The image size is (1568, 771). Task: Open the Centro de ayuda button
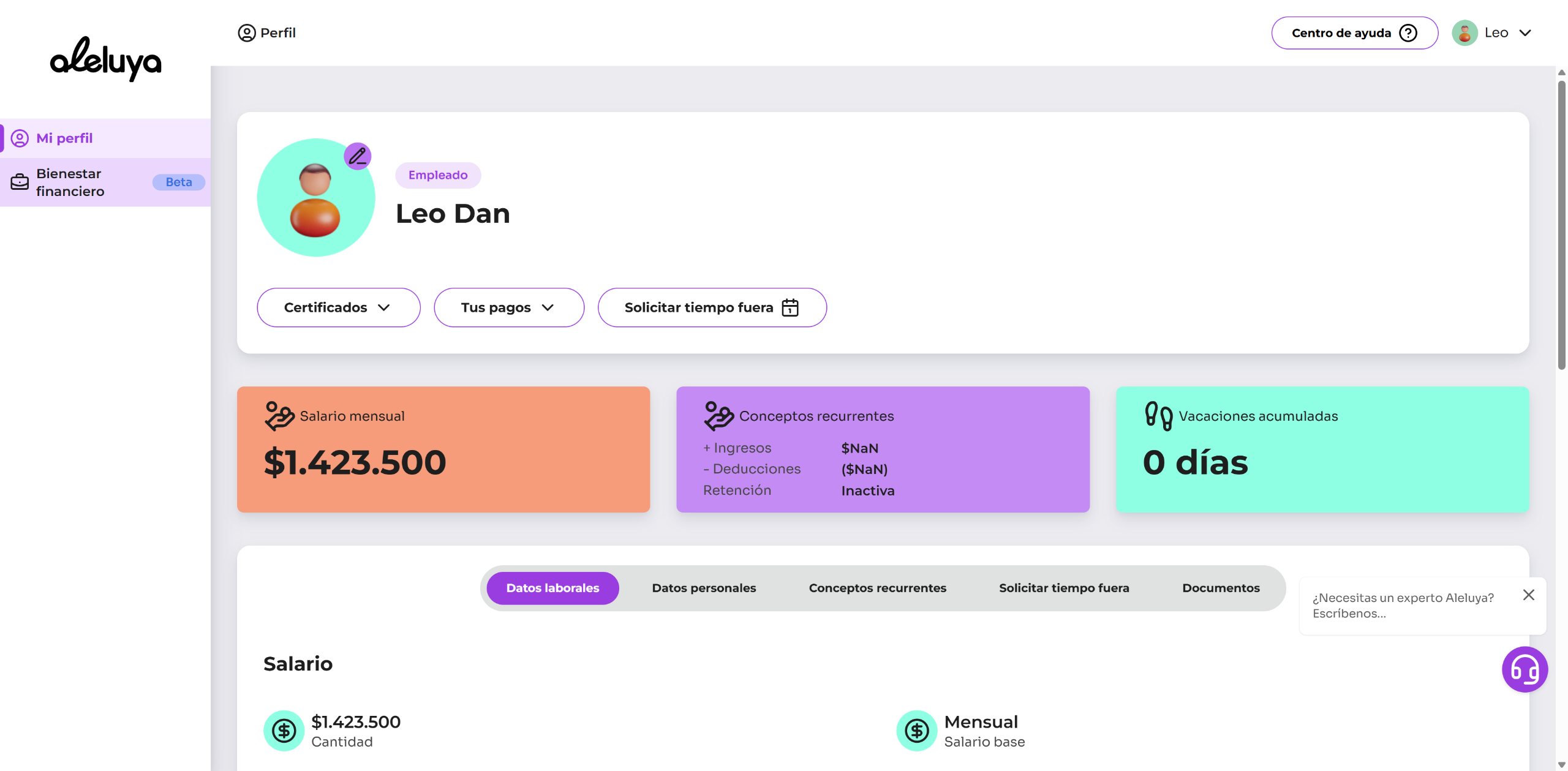pyautogui.click(x=1354, y=33)
